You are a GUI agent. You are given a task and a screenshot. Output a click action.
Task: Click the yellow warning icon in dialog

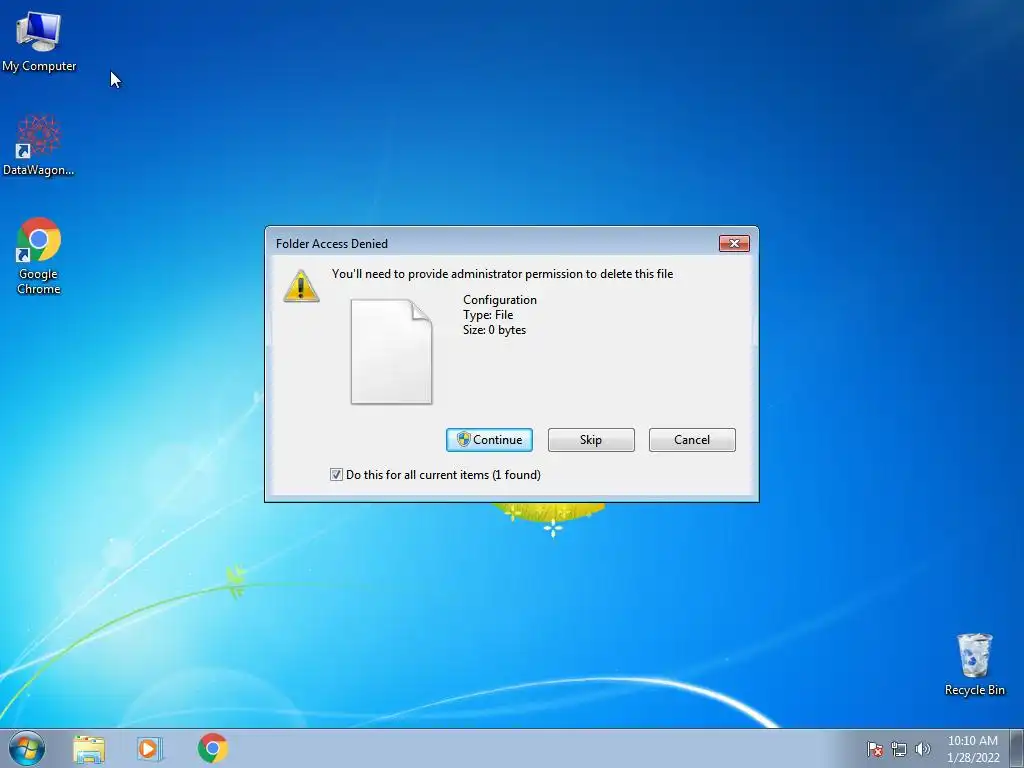pyautogui.click(x=301, y=286)
